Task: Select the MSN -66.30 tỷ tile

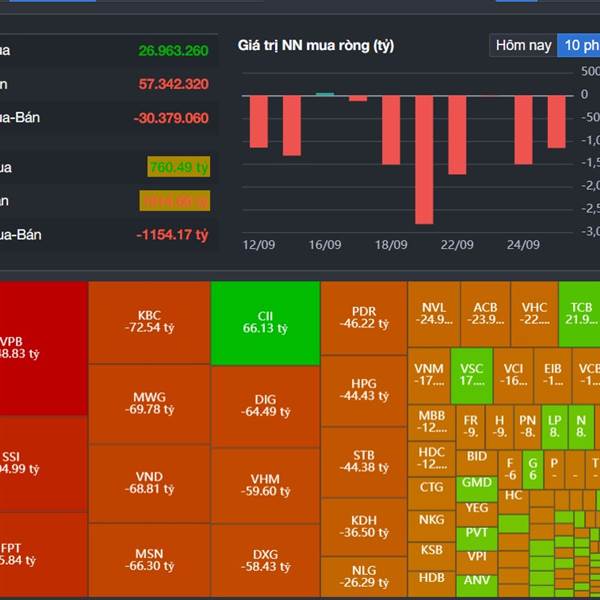Action: pos(149,560)
